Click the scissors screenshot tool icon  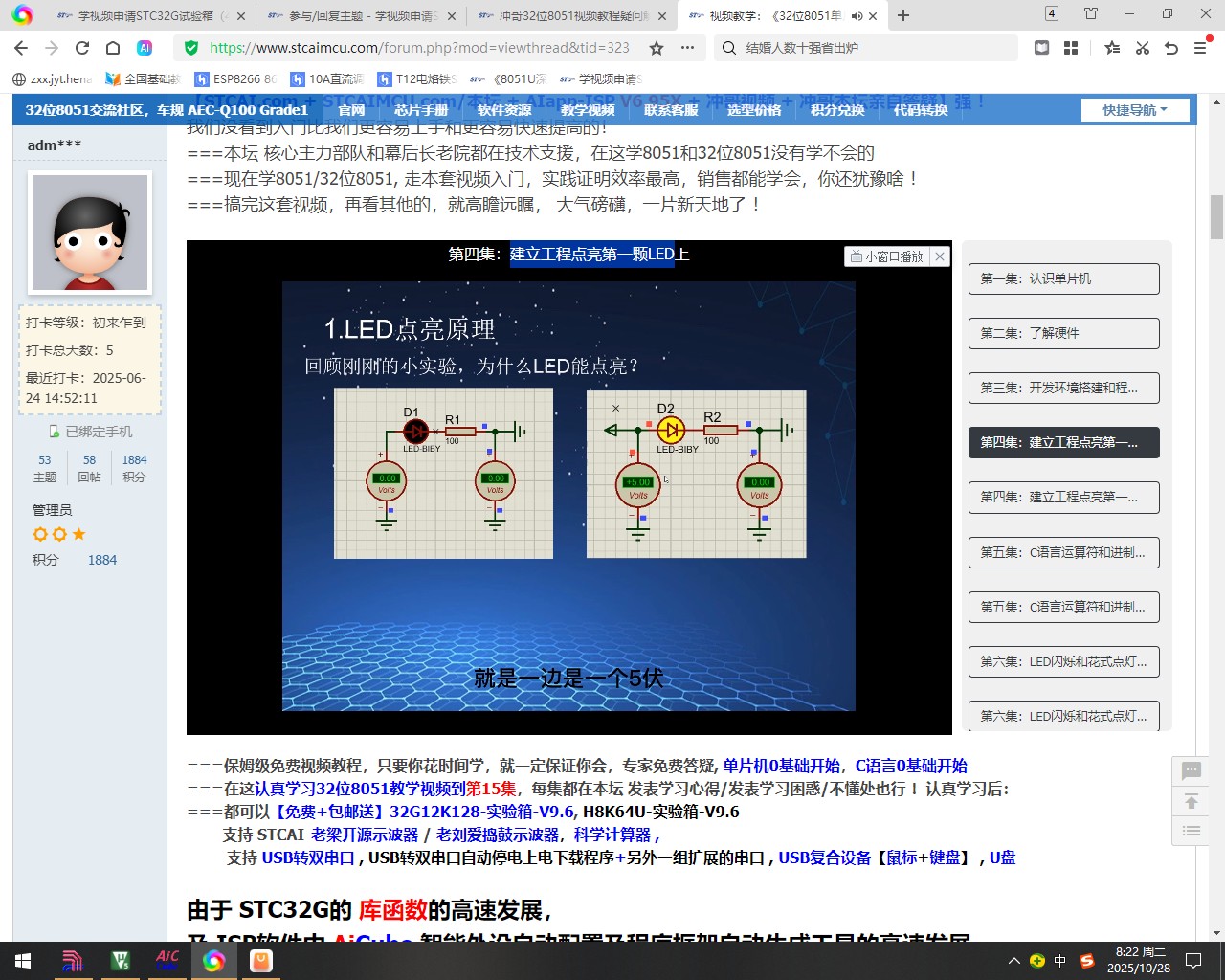(1144, 47)
